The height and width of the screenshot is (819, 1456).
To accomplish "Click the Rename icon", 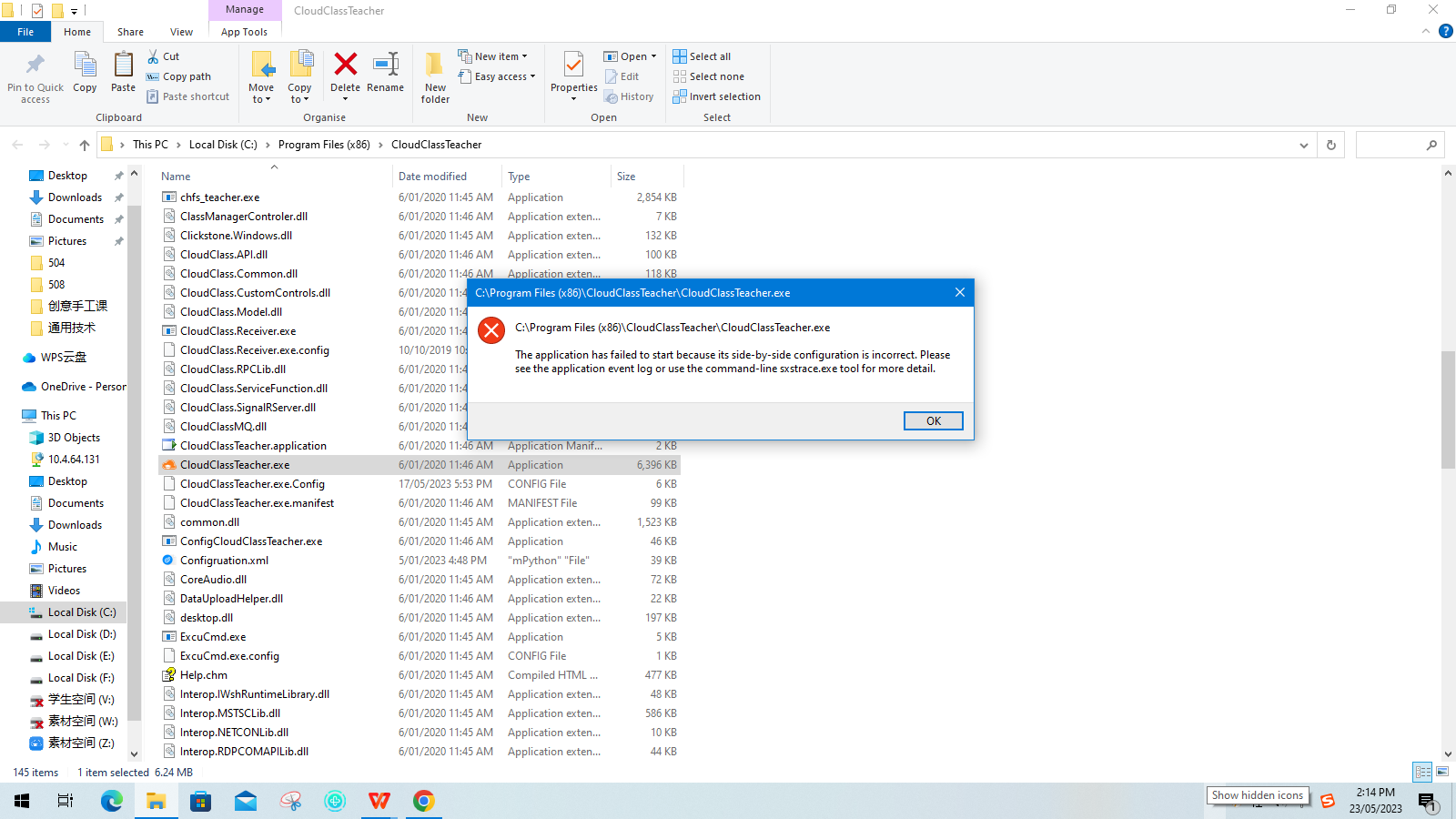I will 386,64.
